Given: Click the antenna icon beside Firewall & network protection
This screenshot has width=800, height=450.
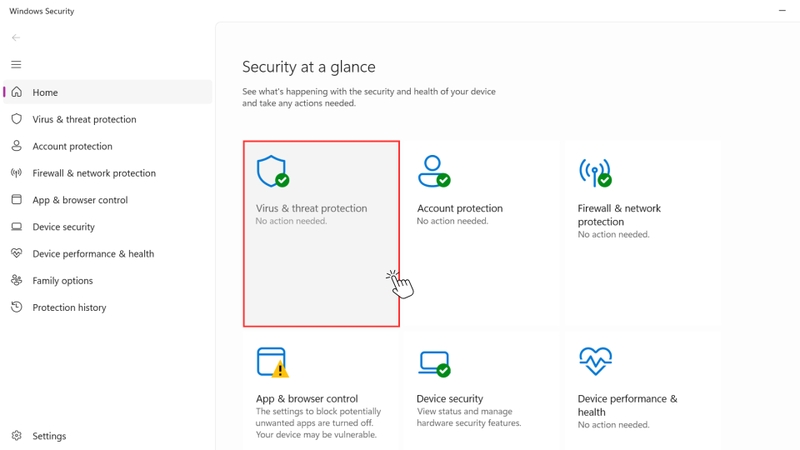Looking at the screenshot, I should (x=17, y=173).
